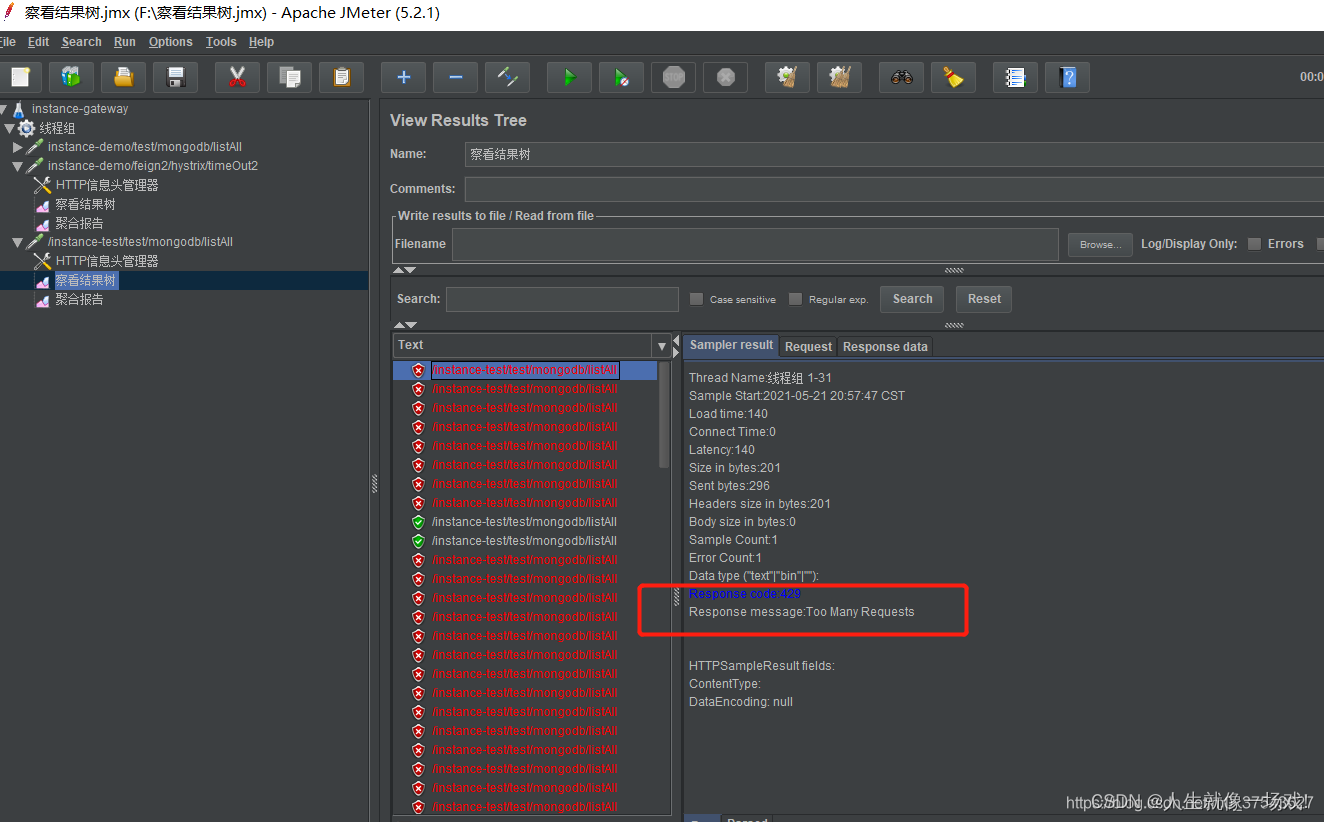Image resolution: width=1324 pixels, height=822 pixels.
Task: Click pipette icon of /instance-test/test/mongodb/listAll sampler
Action: tap(35, 242)
